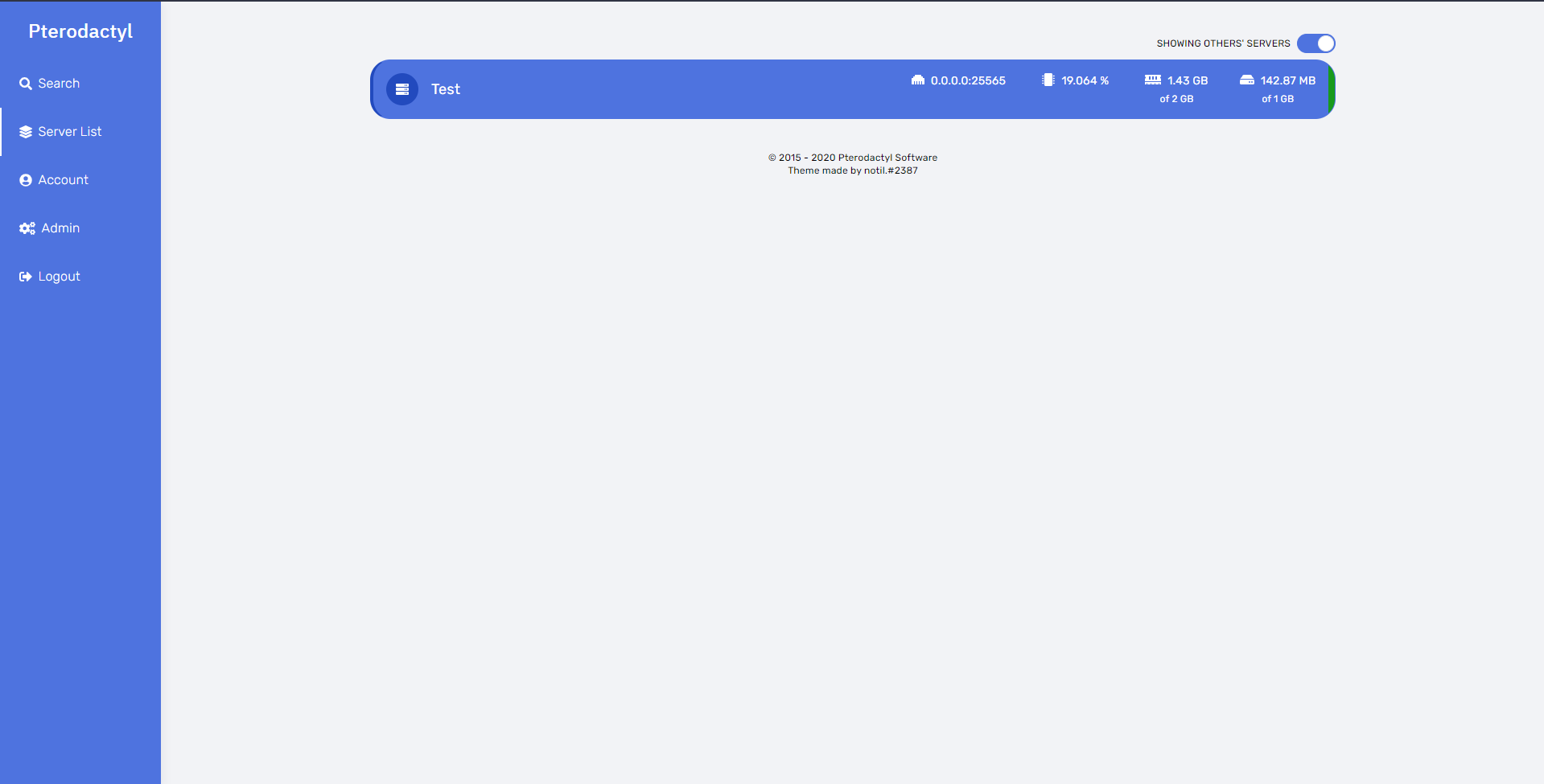Click the Test server's round icon
This screenshot has width=1544, height=784.
(402, 89)
